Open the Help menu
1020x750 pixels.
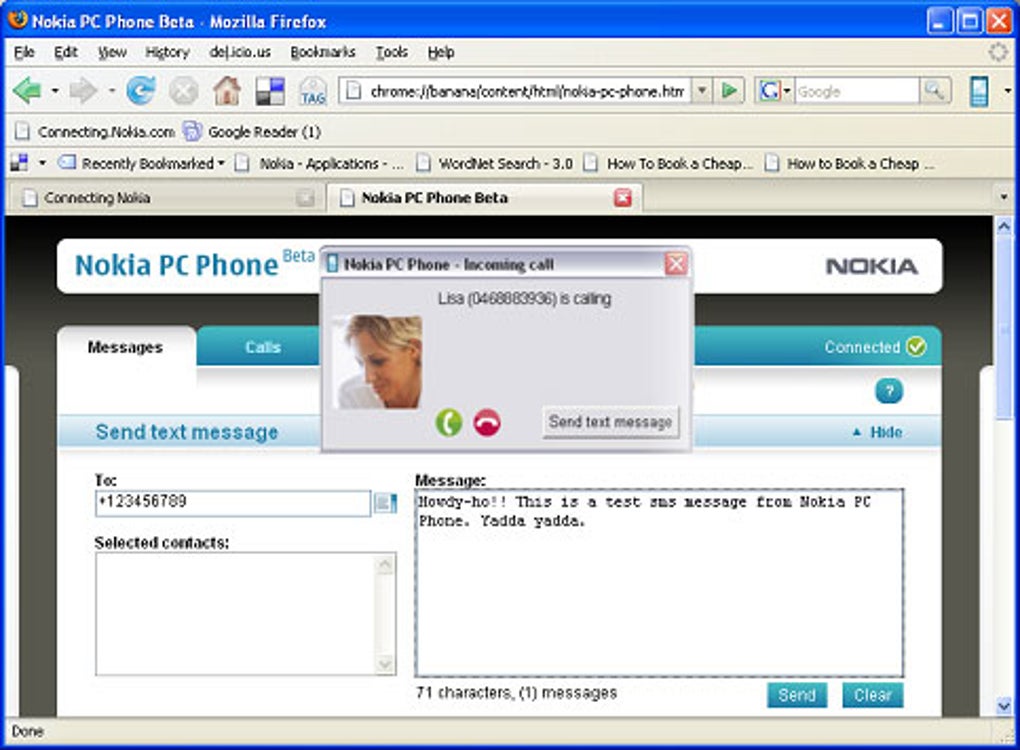pyautogui.click(x=440, y=52)
